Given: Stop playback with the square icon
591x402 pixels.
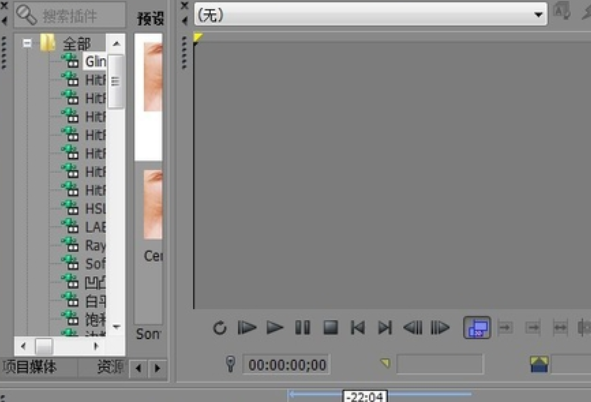Looking at the screenshot, I should tap(331, 327).
